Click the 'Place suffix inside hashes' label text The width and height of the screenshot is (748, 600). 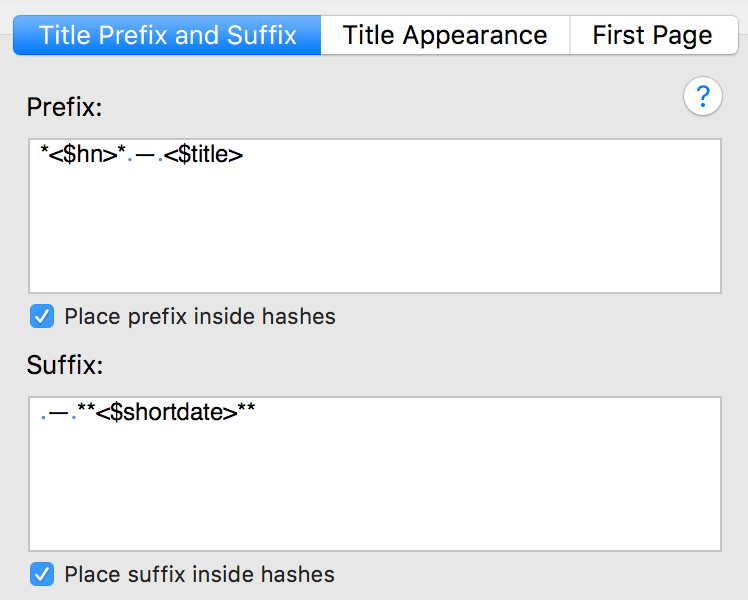pyautogui.click(x=199, y=574)
